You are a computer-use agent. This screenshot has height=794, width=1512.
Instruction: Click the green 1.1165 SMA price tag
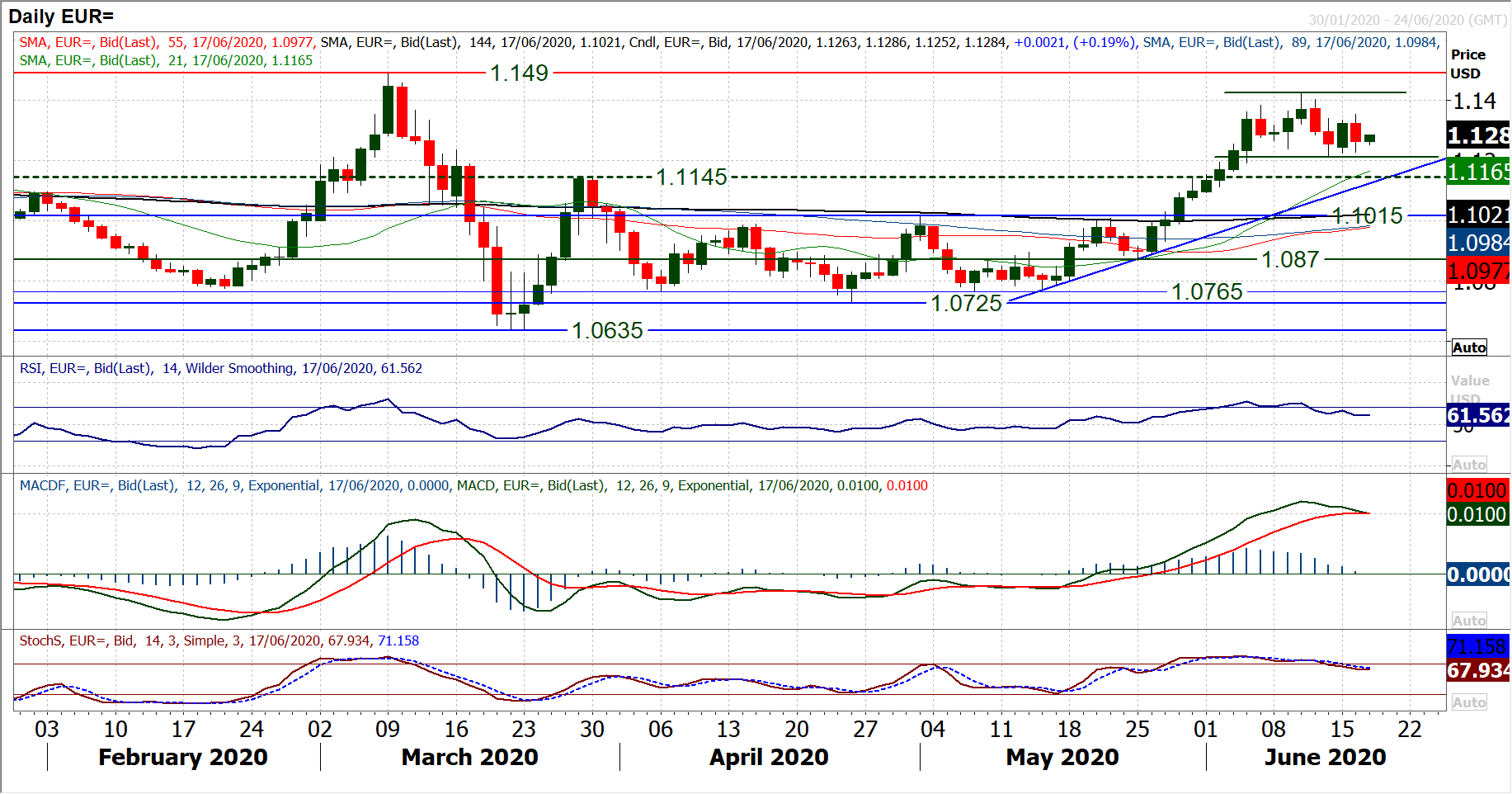pos(1478,172)
